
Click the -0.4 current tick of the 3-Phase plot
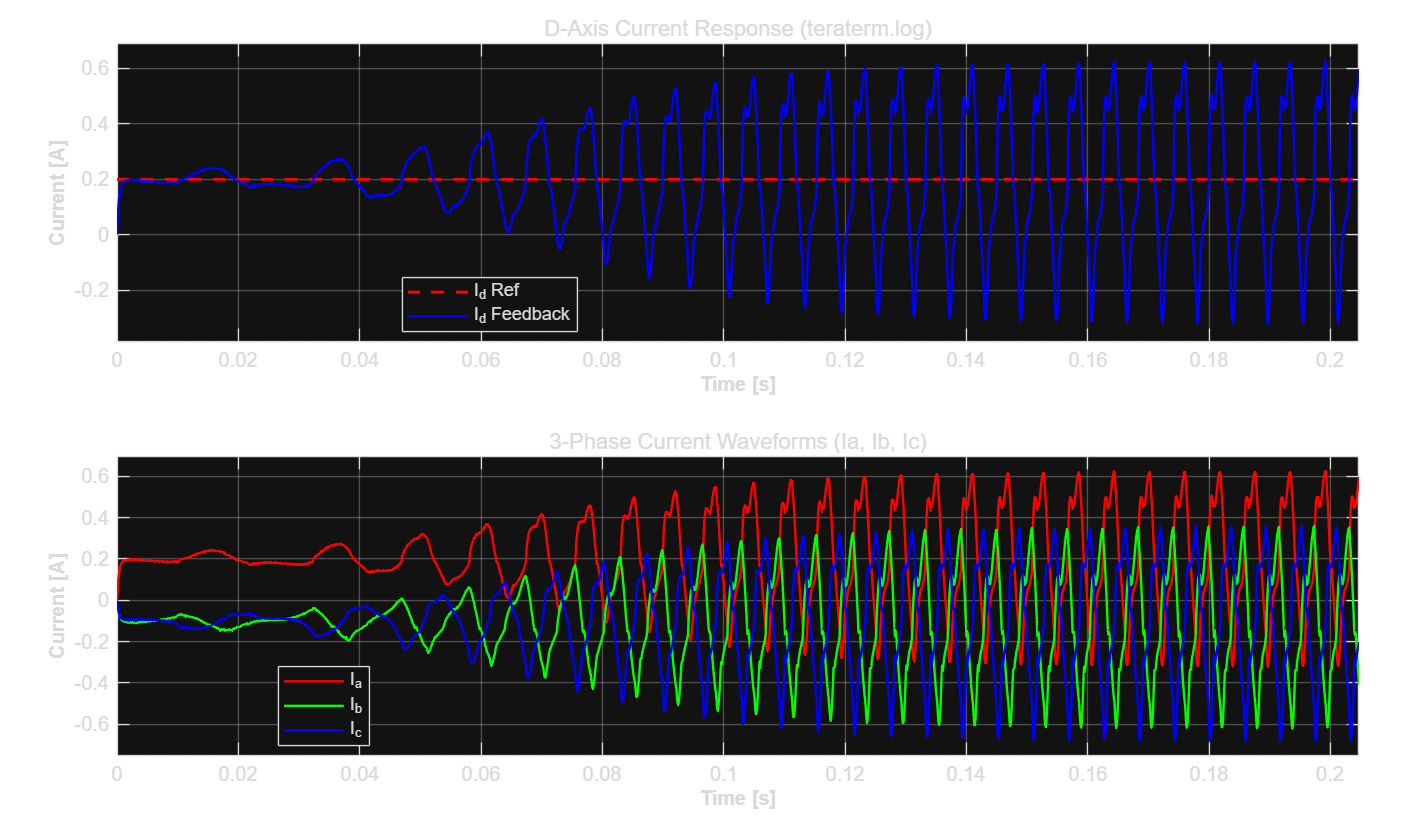[x=91, y=683]
